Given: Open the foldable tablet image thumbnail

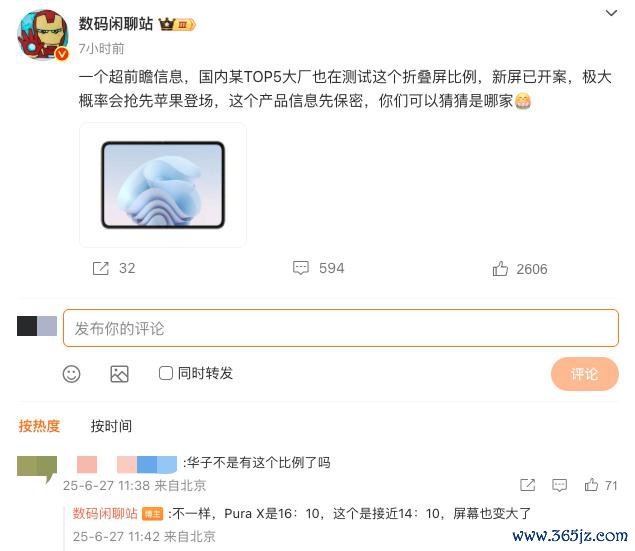Looking at the screenshot, I should [x=163, y=185].
